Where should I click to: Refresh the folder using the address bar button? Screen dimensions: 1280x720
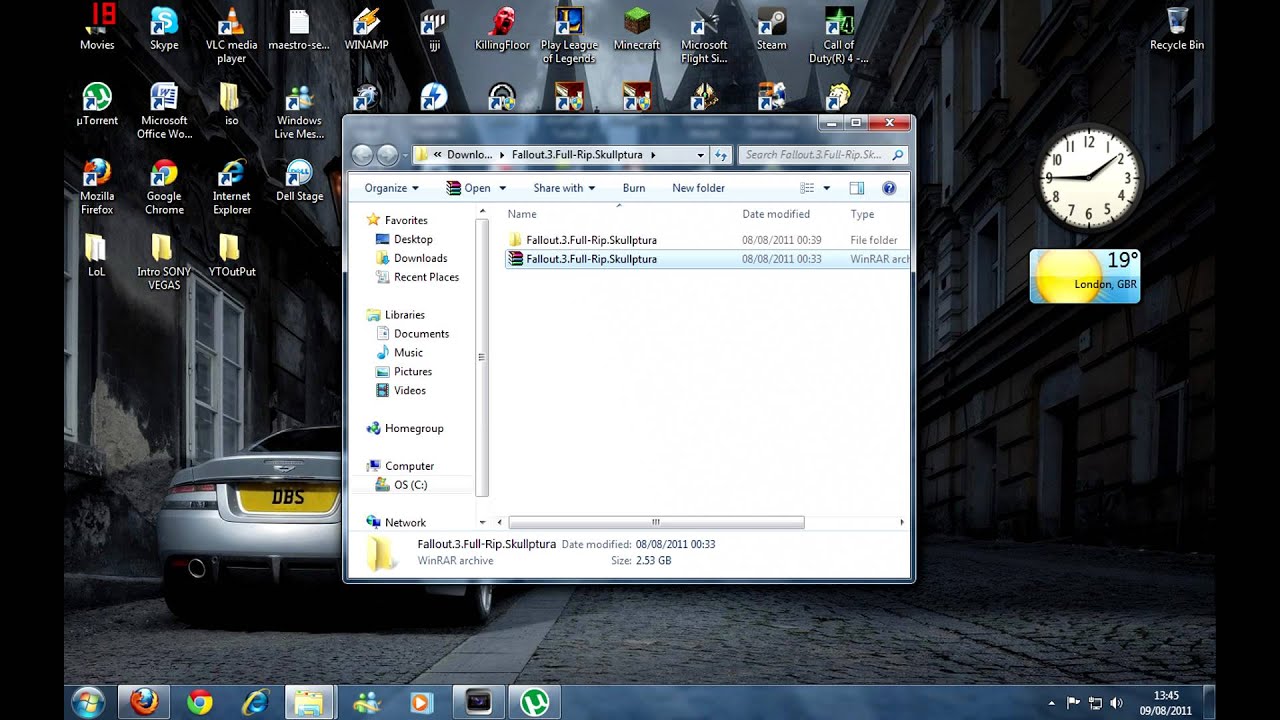(722, 155)
